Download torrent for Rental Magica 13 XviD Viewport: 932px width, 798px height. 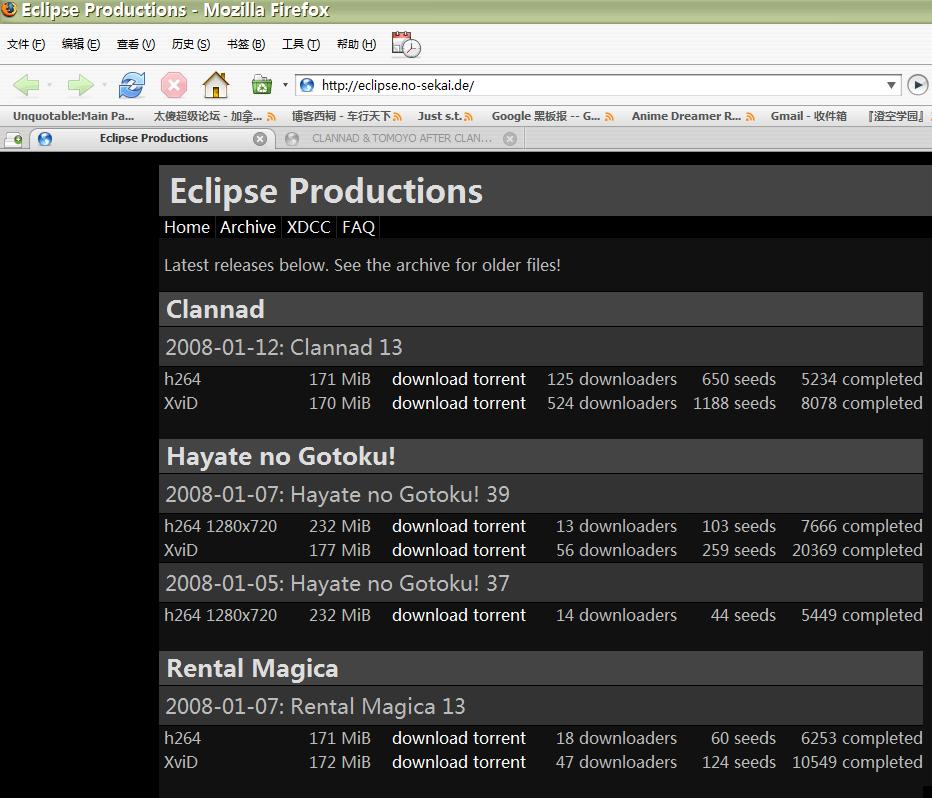tap(459, 762)
